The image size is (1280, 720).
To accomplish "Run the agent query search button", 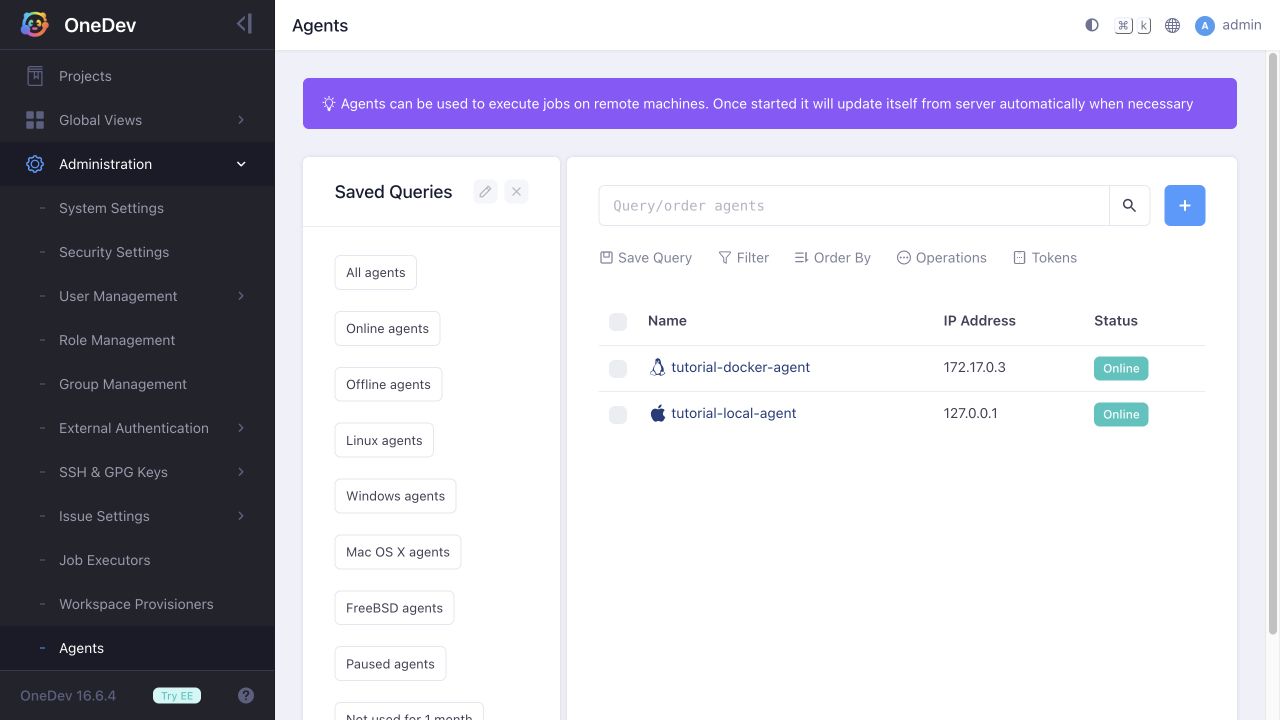I will (x=1129, y=205).
